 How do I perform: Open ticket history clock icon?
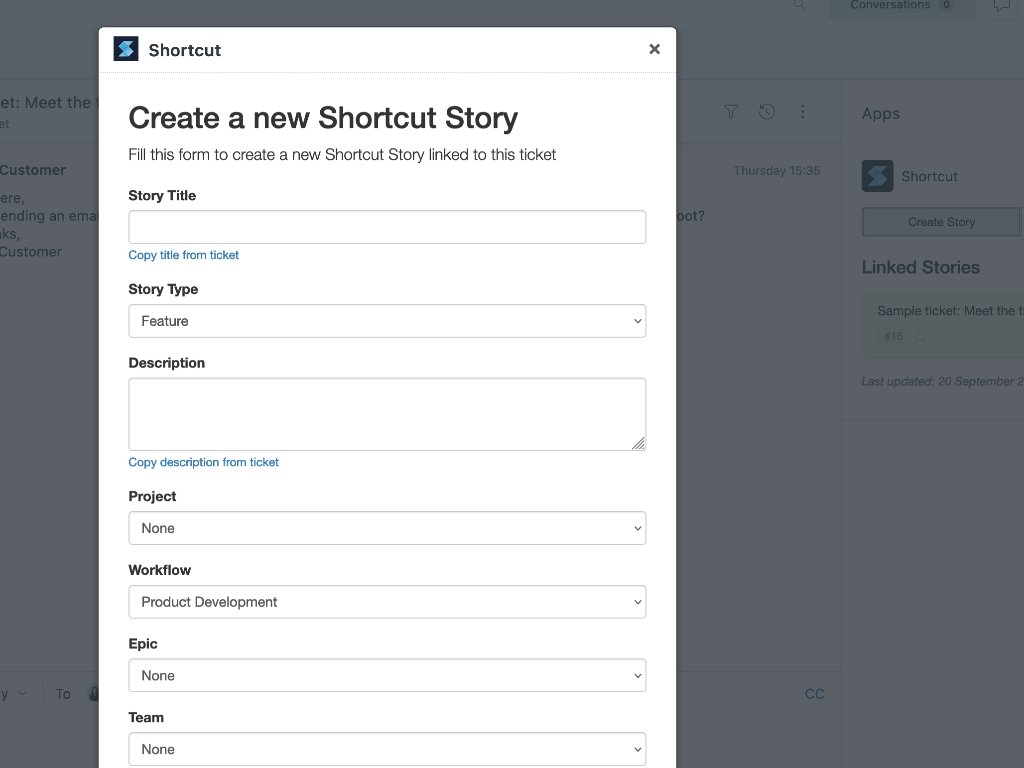pos(767,112)
